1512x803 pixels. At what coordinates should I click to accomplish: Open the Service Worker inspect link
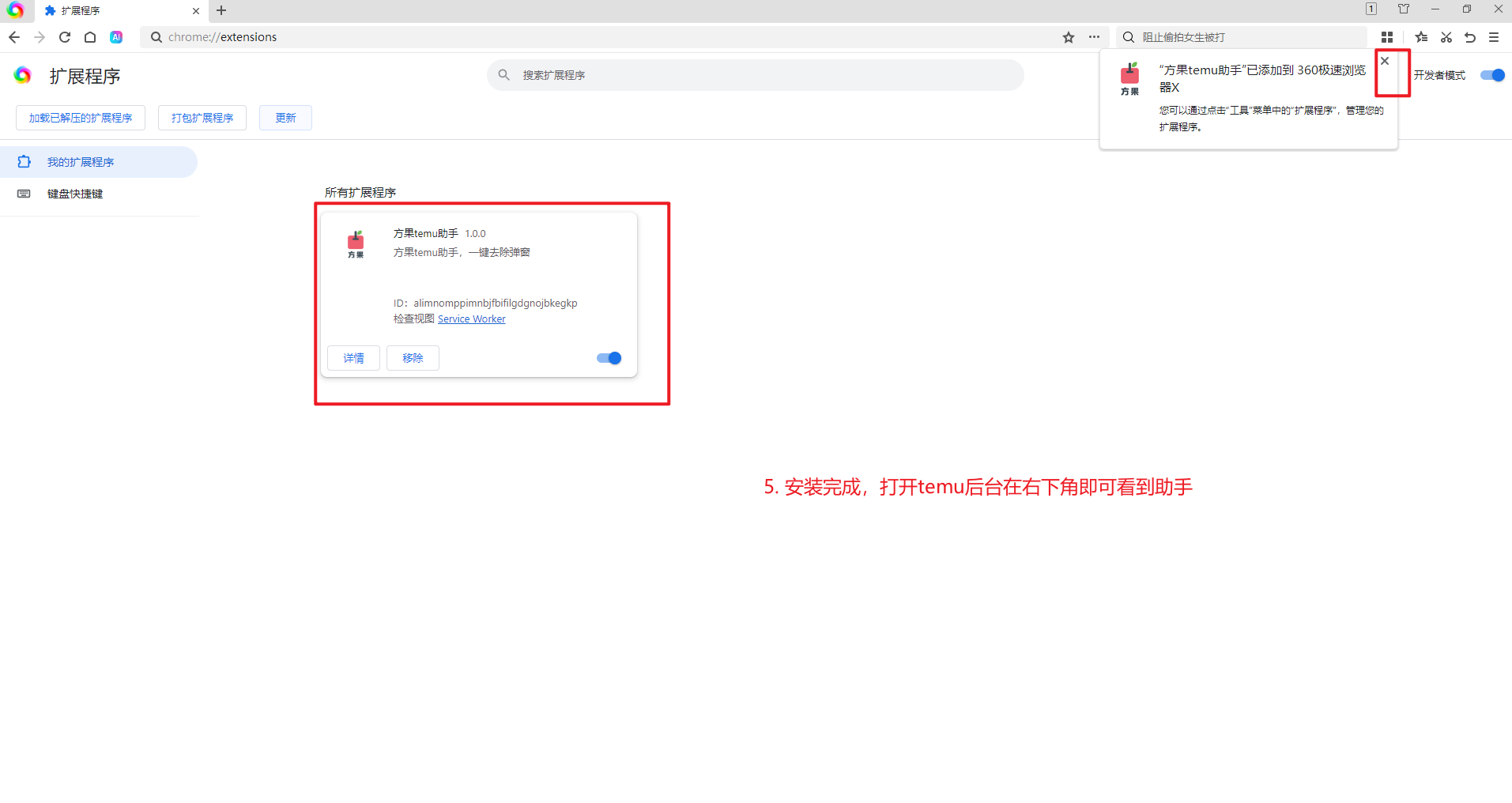472,319
